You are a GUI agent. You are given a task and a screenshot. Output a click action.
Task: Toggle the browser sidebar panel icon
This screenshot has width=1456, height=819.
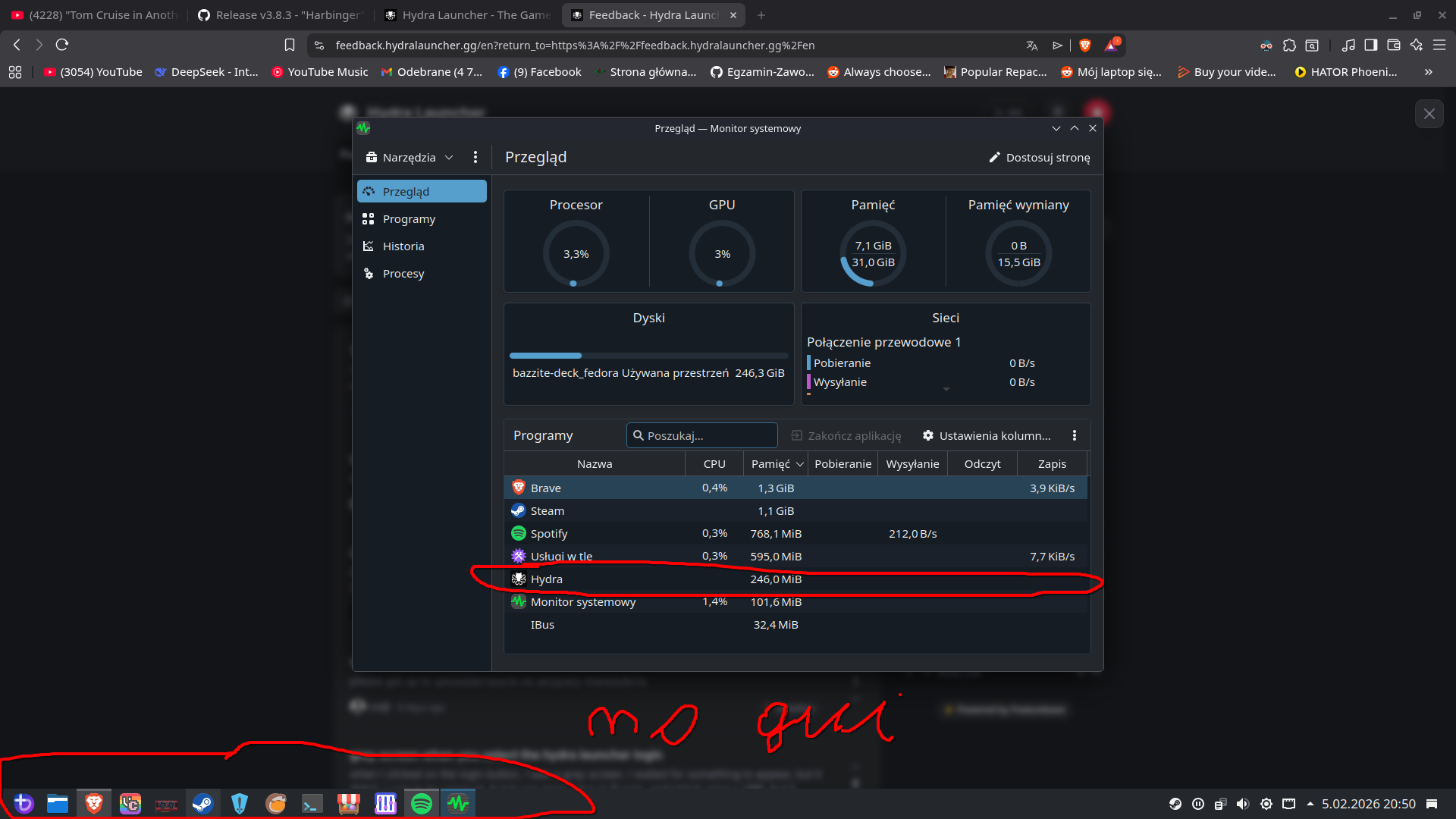tap(1370, 45)
